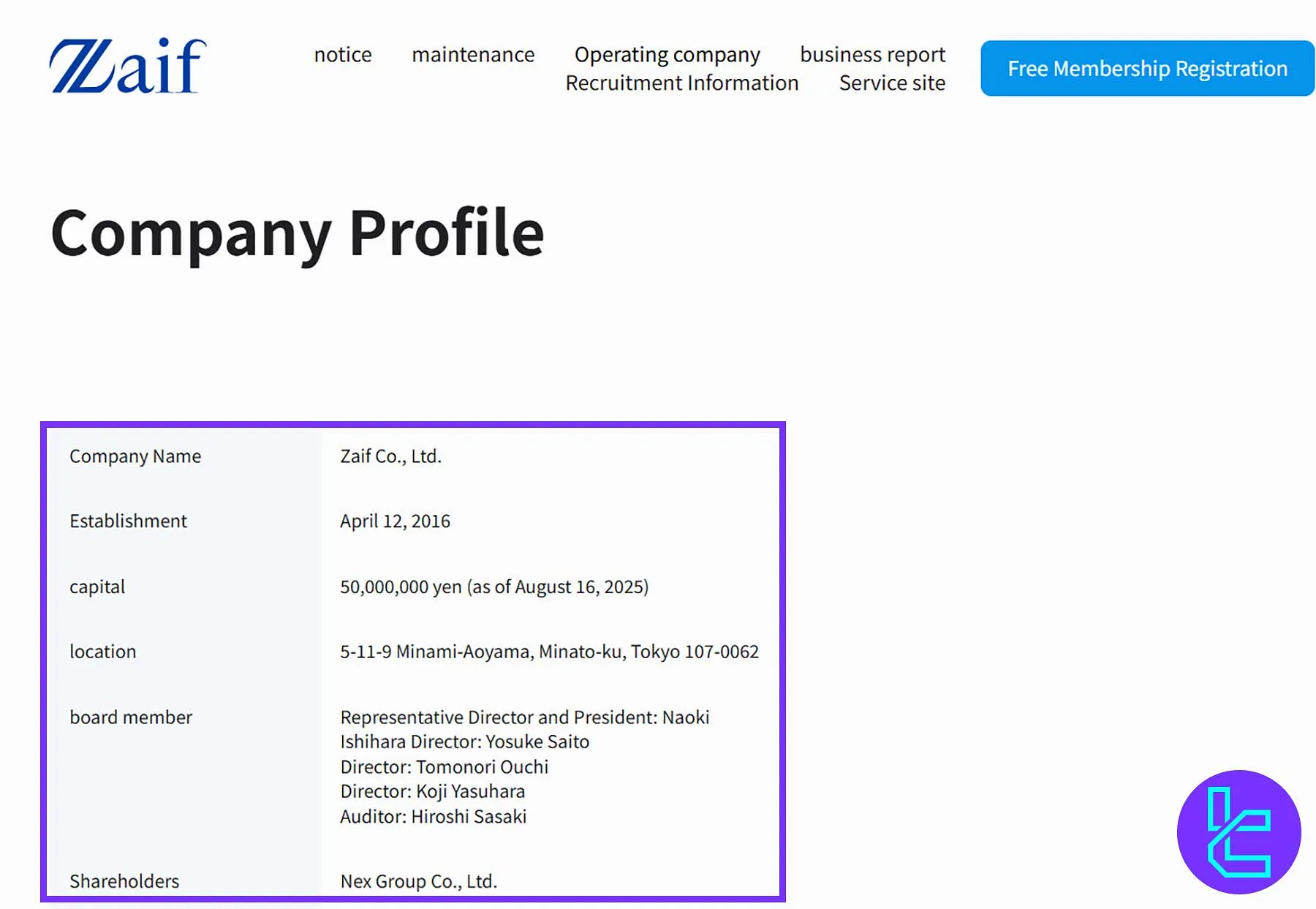Select Director Tomonori Ouchi's name
The image size is (1316, 909).
(x=445, y=766)
